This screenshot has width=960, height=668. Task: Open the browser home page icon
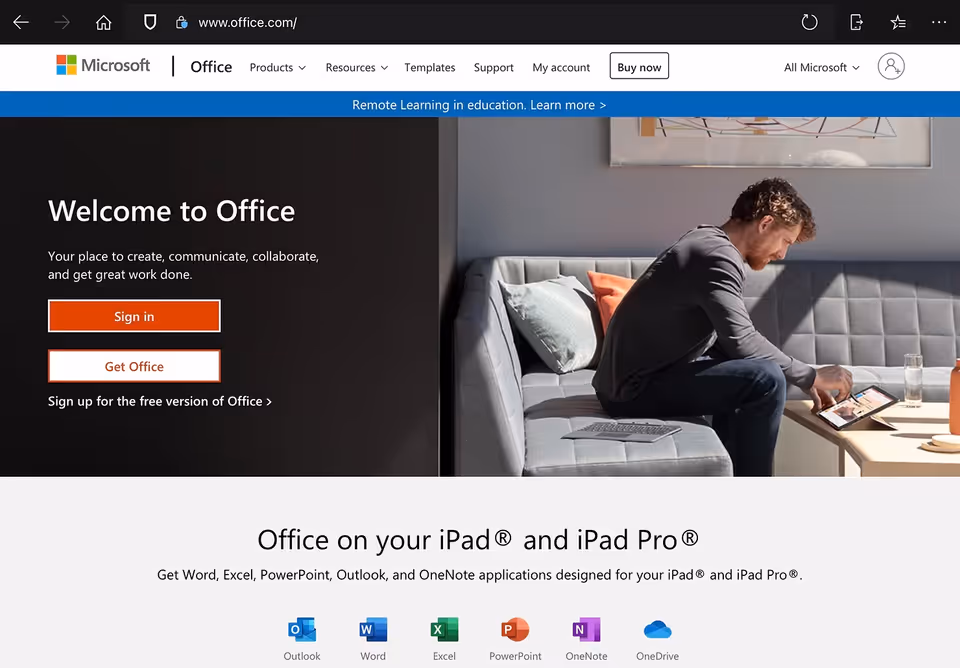tap(103, 23)
